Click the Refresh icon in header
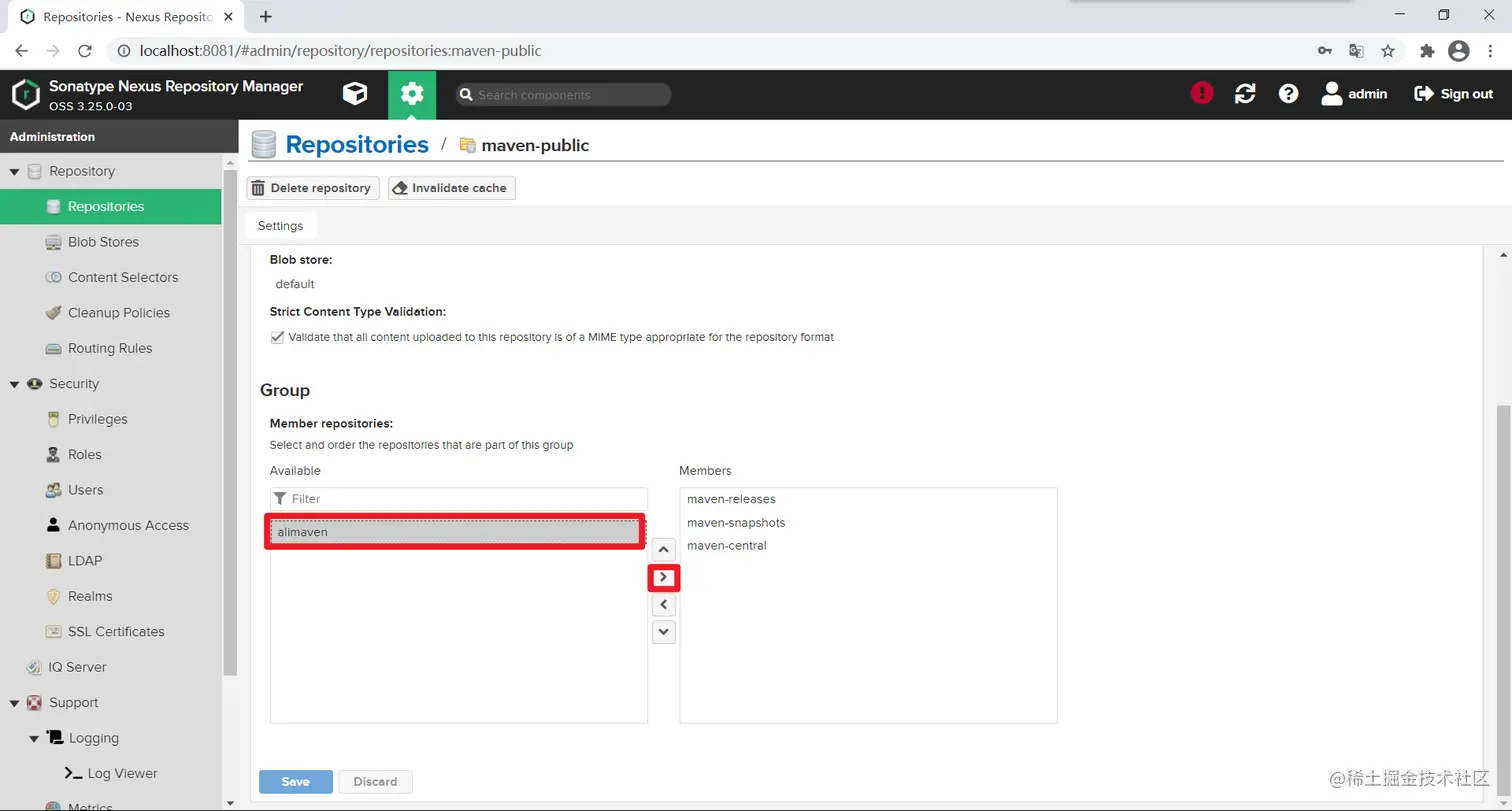 click(1245, 93)
